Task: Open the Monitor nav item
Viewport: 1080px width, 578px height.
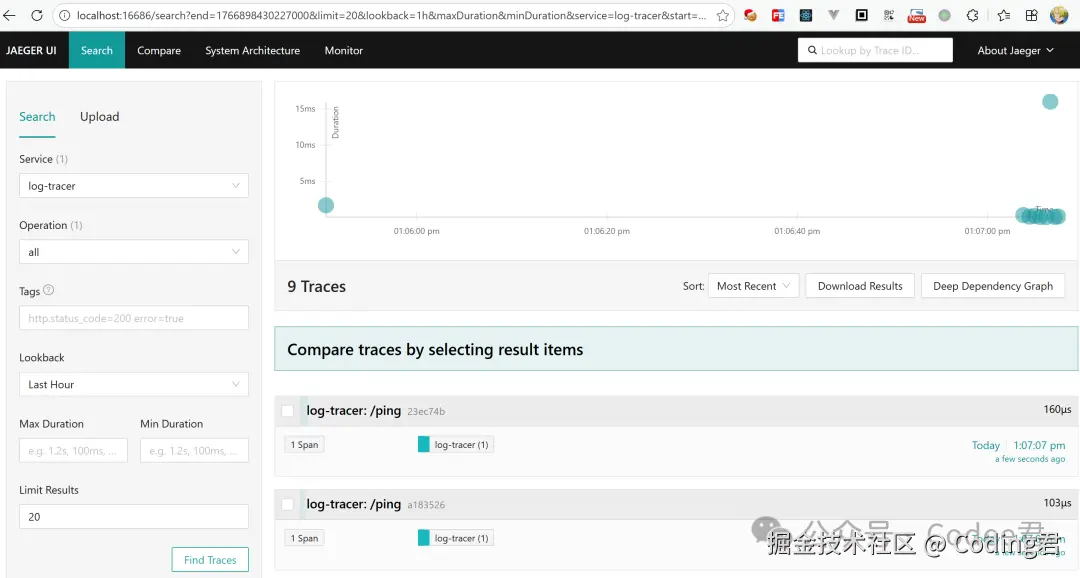Action: 343,50
